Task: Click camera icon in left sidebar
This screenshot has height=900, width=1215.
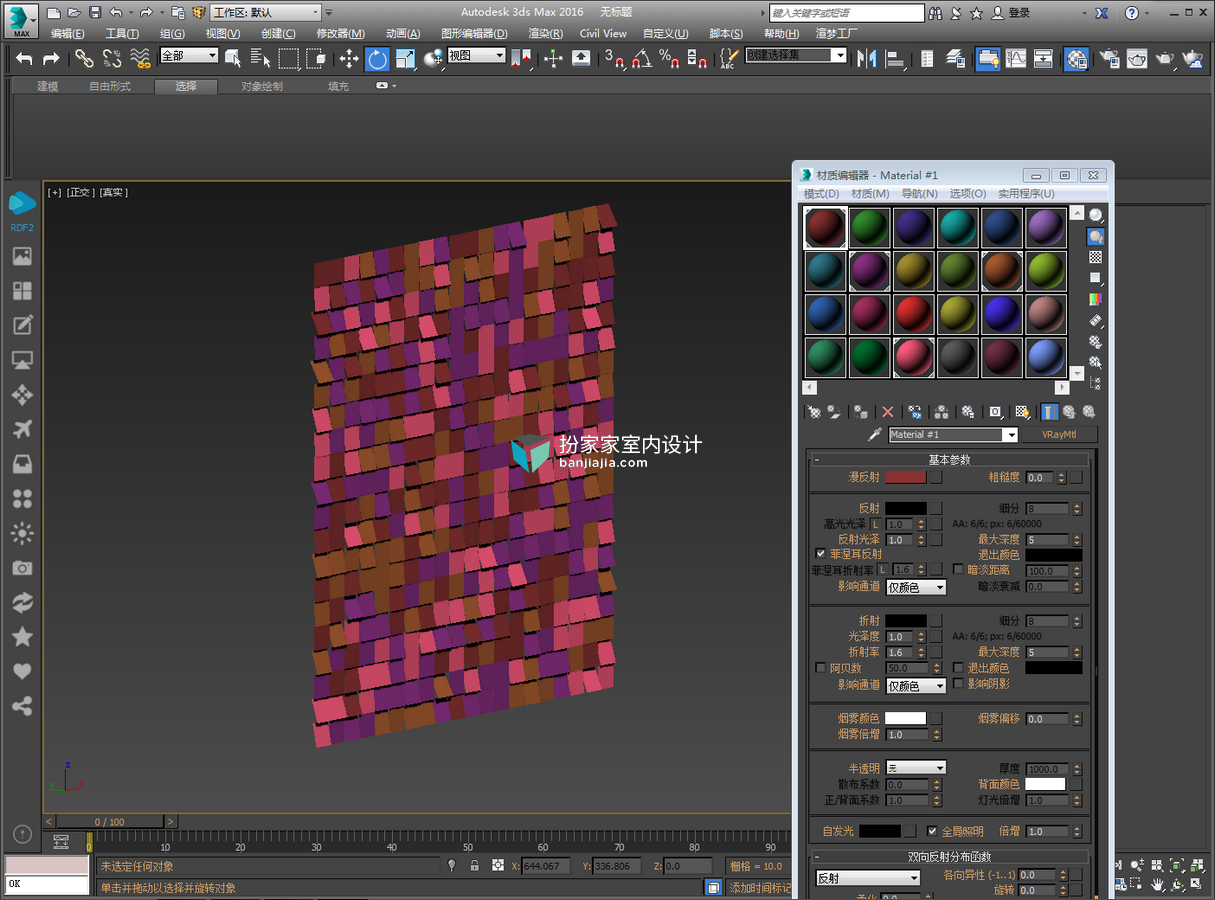Action: point(22,568)
